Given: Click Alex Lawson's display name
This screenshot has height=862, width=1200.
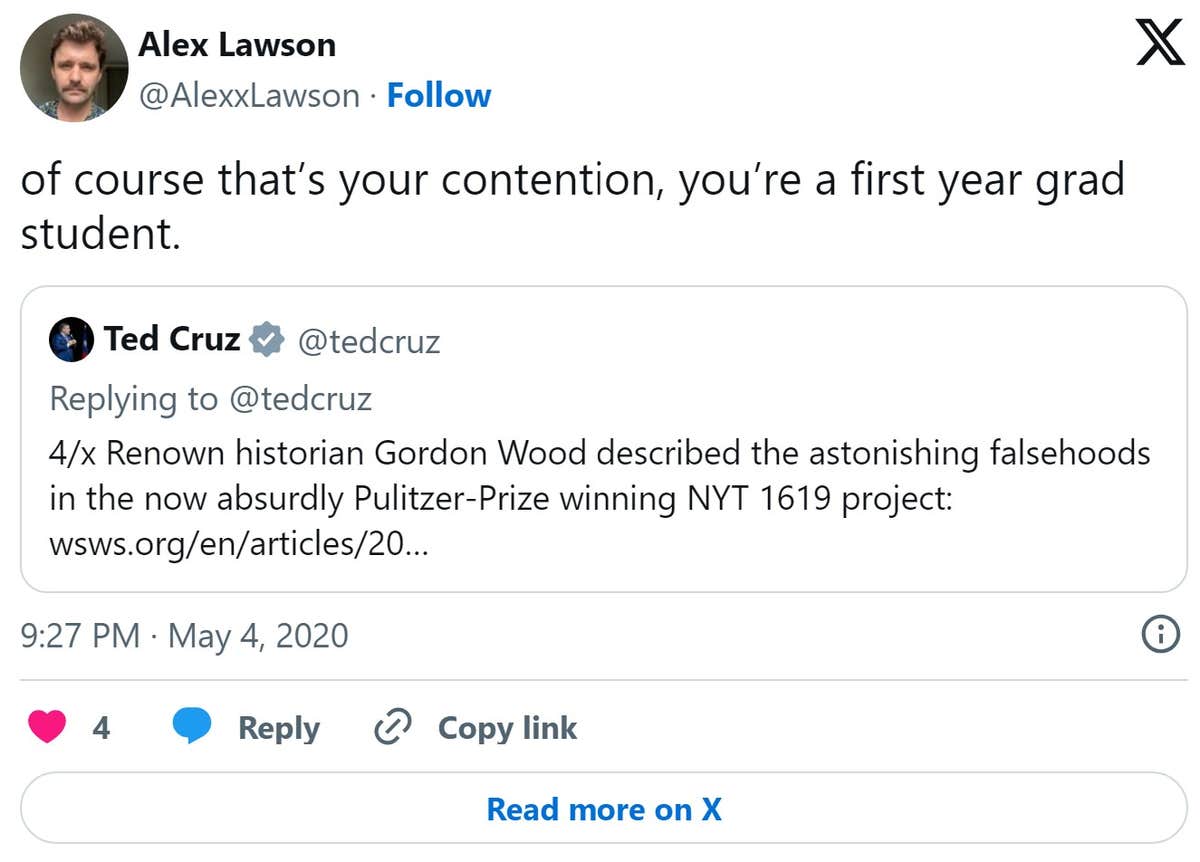Looking at the screenshot, I should (238, 44).
